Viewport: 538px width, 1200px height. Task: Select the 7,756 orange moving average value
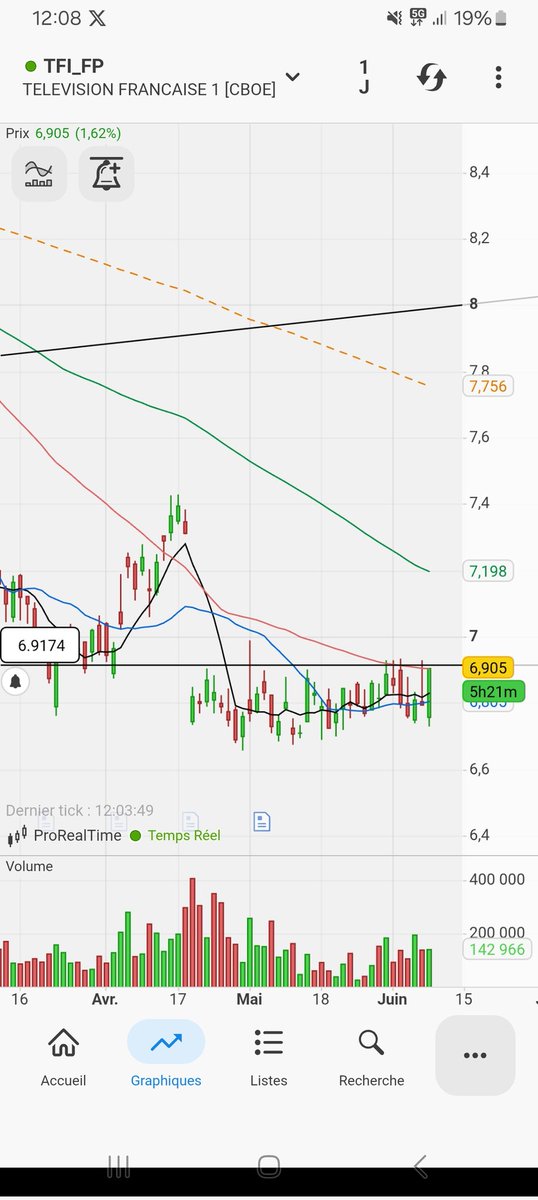(488, 386)
